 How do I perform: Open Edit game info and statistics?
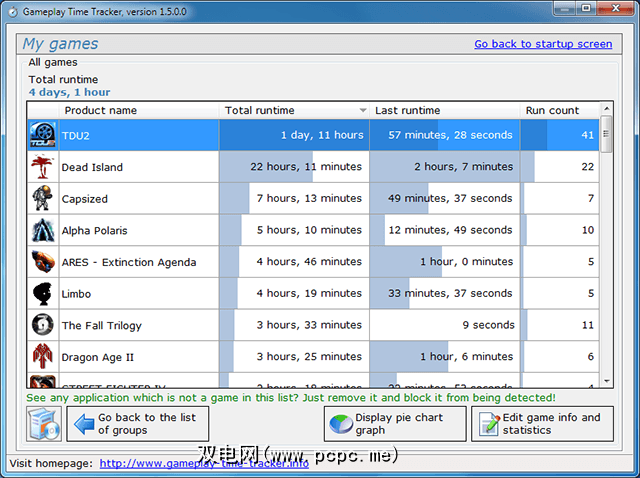[542, 424]
